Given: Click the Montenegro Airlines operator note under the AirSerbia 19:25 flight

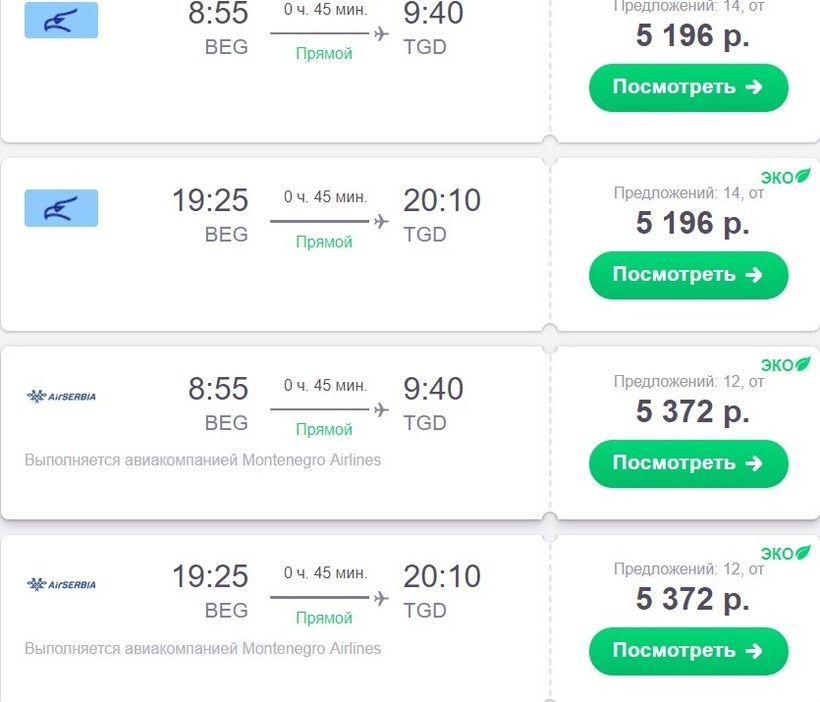Looking at the screenshot, I should 203,648.
